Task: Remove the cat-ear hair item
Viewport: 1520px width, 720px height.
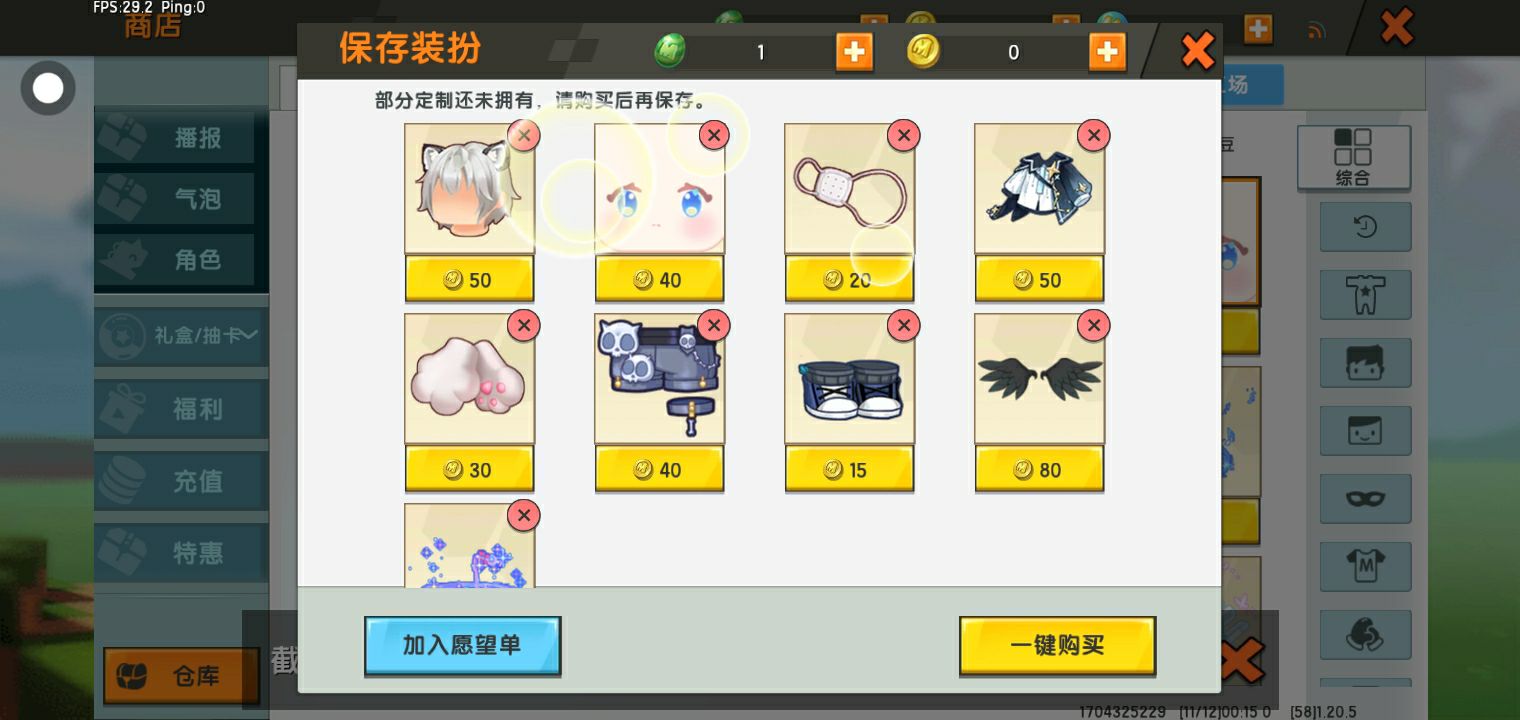Action: 523,135
